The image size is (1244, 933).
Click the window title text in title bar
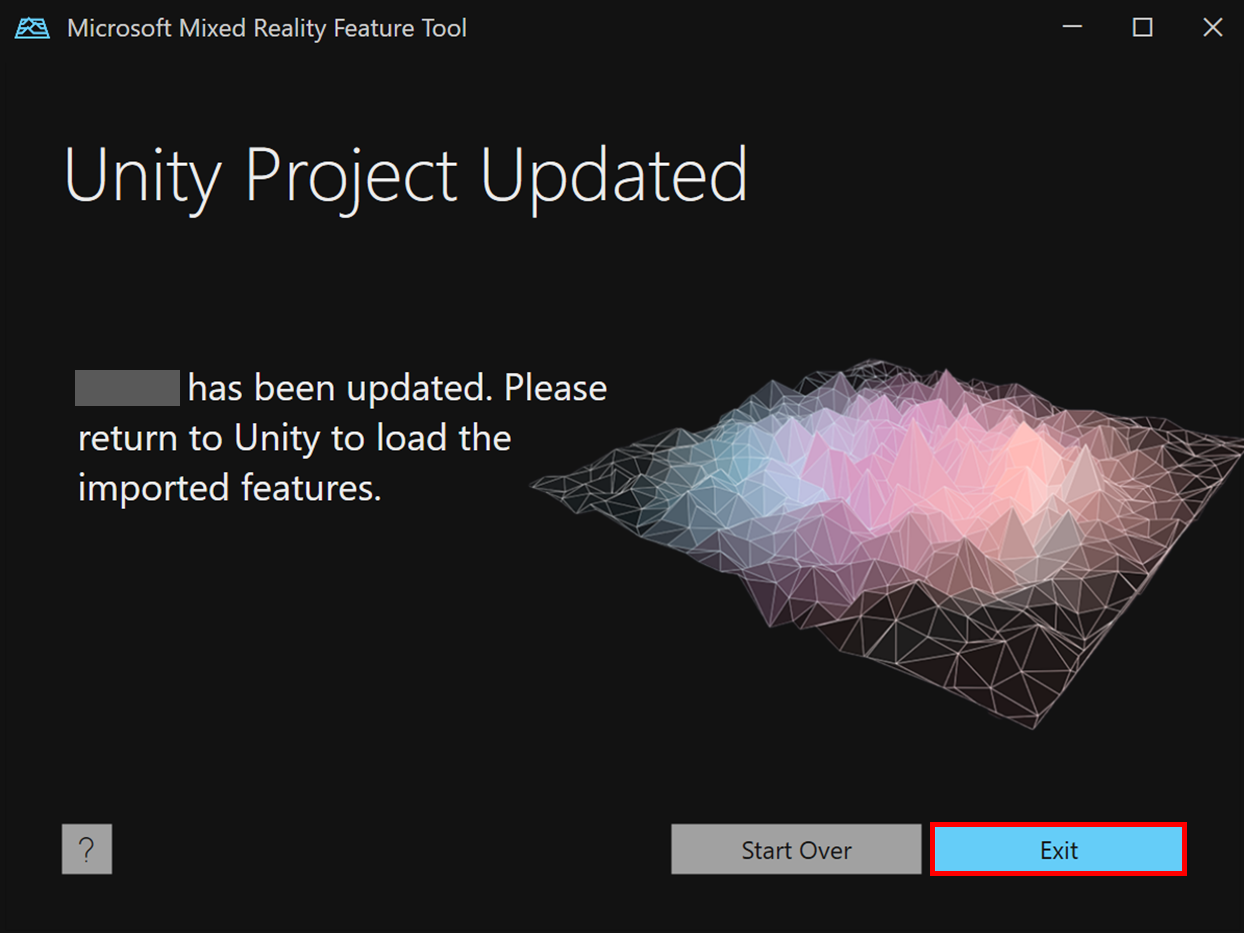pos(267,28)
